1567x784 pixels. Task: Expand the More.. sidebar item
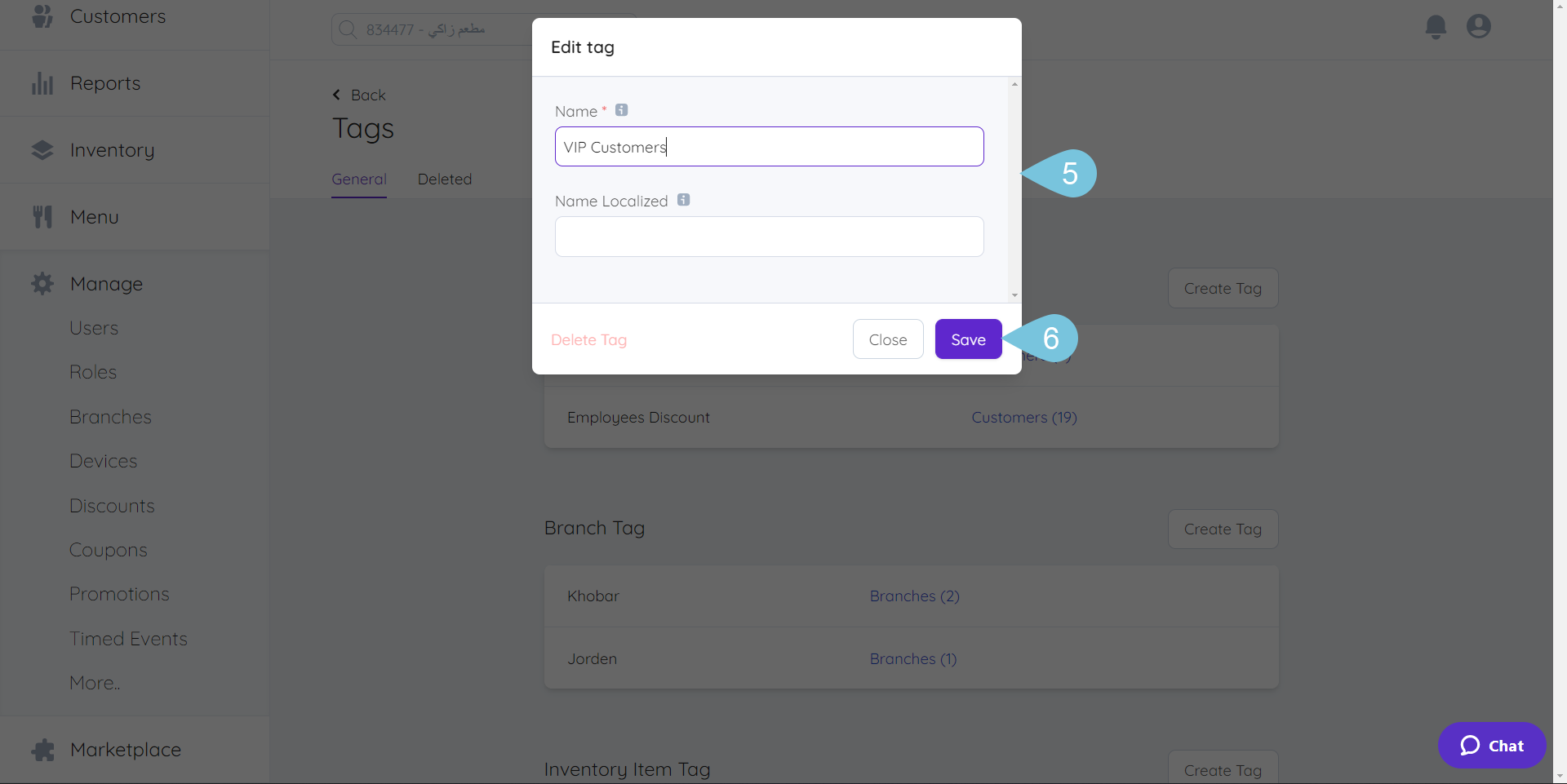[95, 683]
